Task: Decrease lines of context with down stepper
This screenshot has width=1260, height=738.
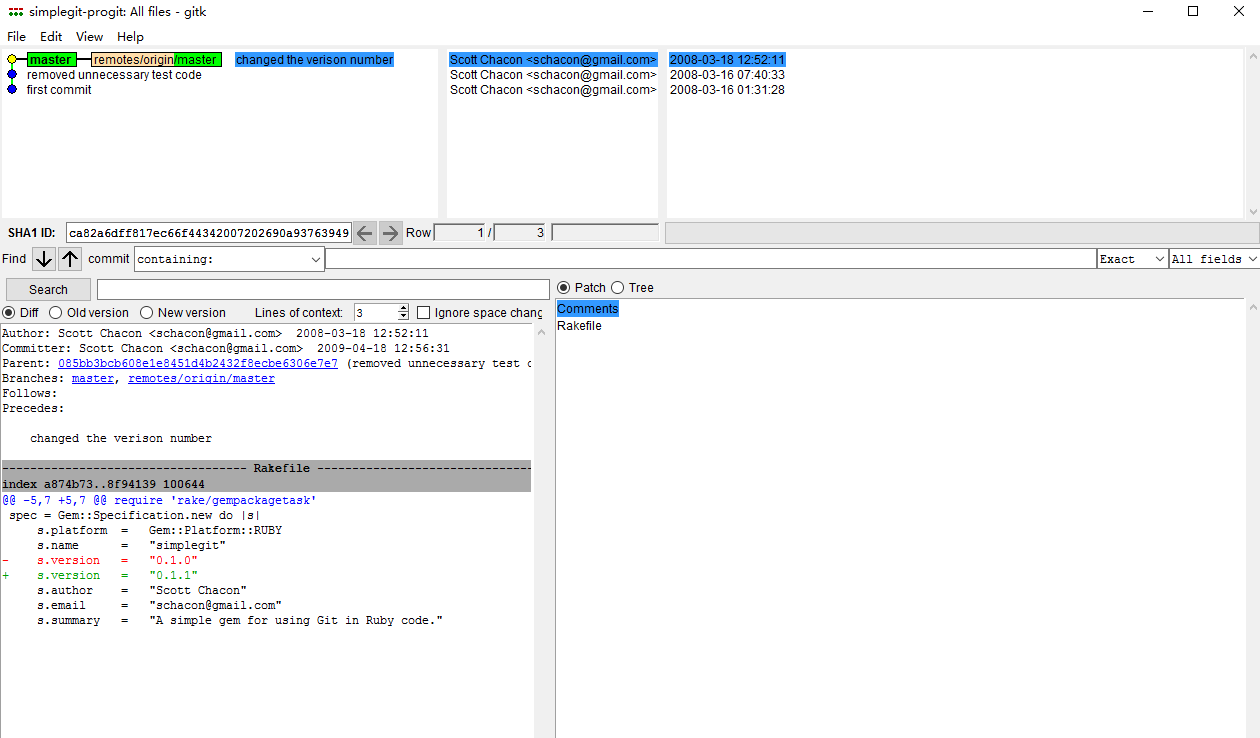Action: [403, 317]
